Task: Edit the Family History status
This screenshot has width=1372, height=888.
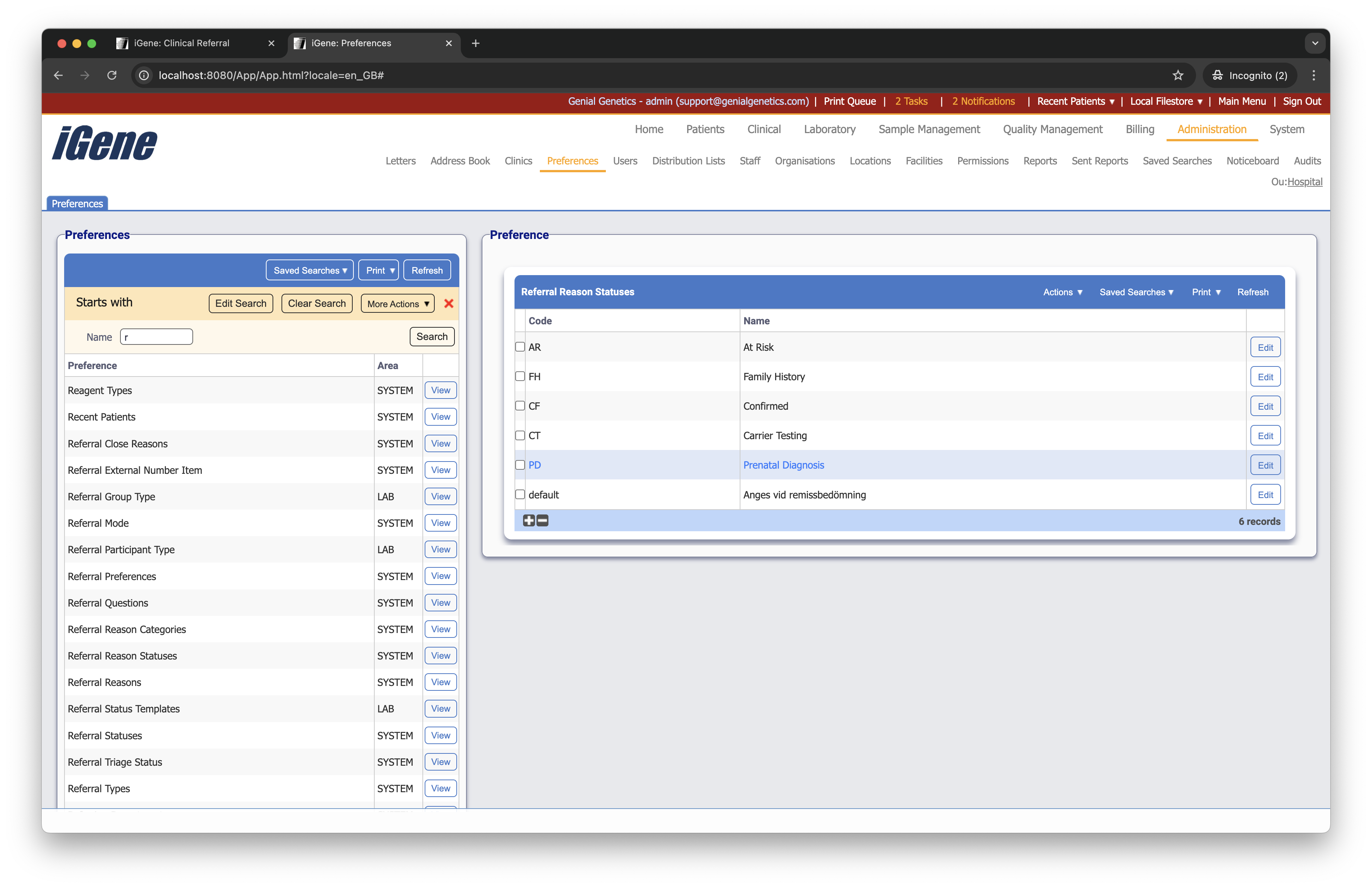Action: [1265, 377]
